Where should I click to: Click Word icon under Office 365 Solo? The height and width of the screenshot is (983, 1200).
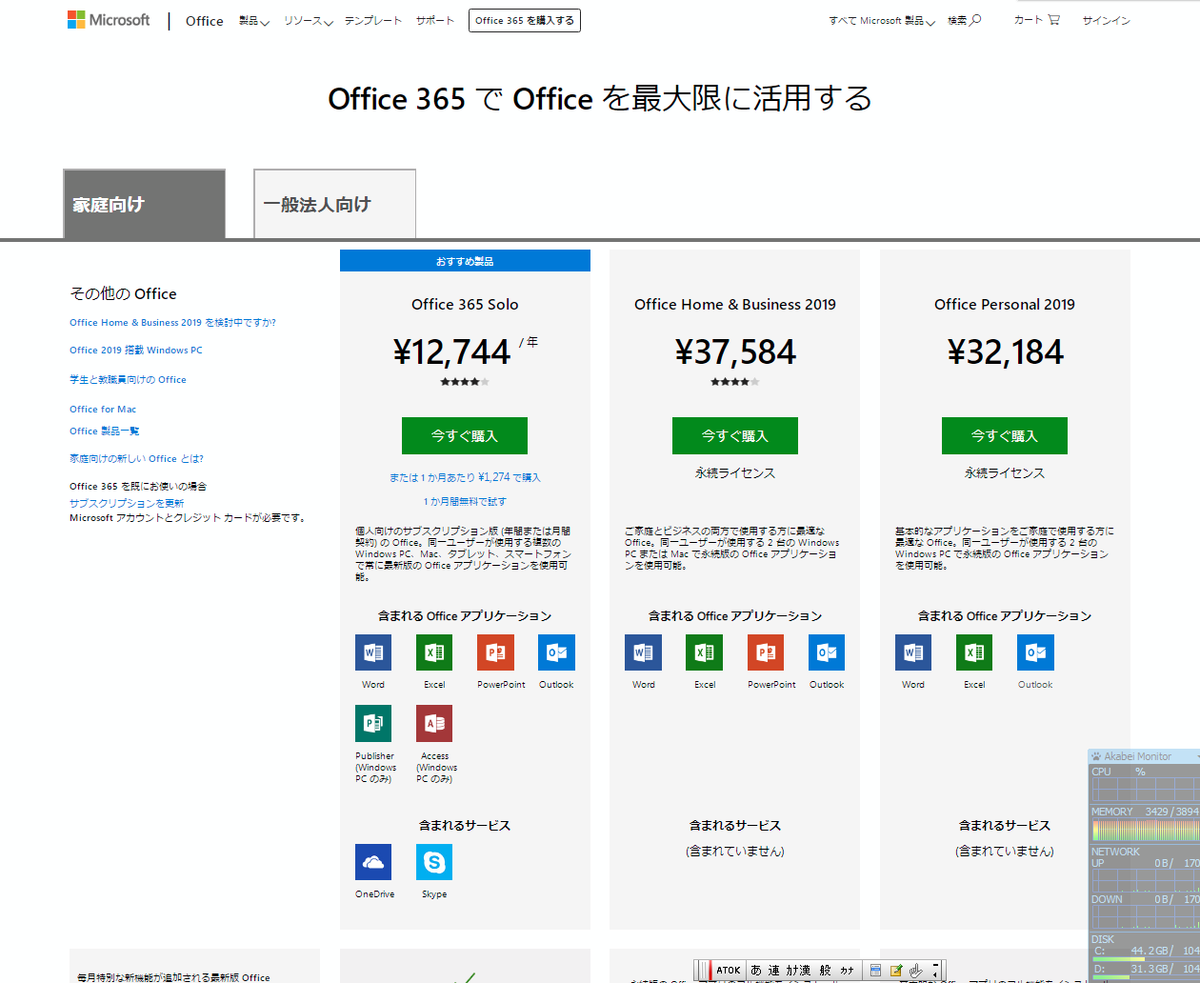tap(373, 652)
